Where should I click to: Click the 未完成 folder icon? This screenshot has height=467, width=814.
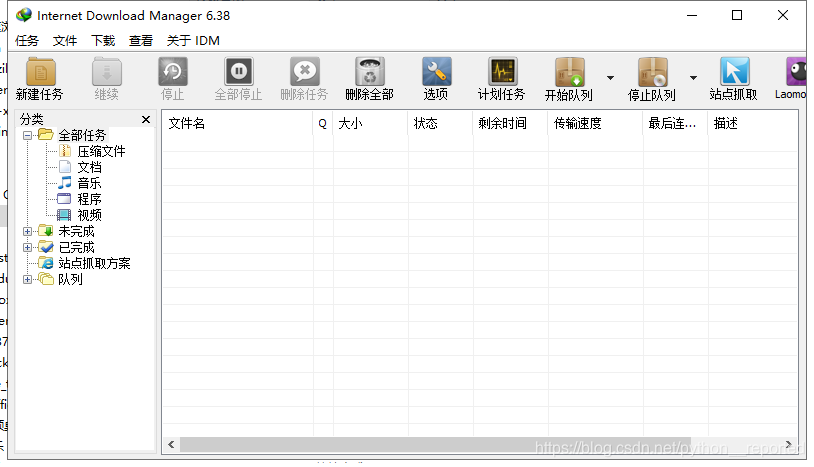[46, 231]
